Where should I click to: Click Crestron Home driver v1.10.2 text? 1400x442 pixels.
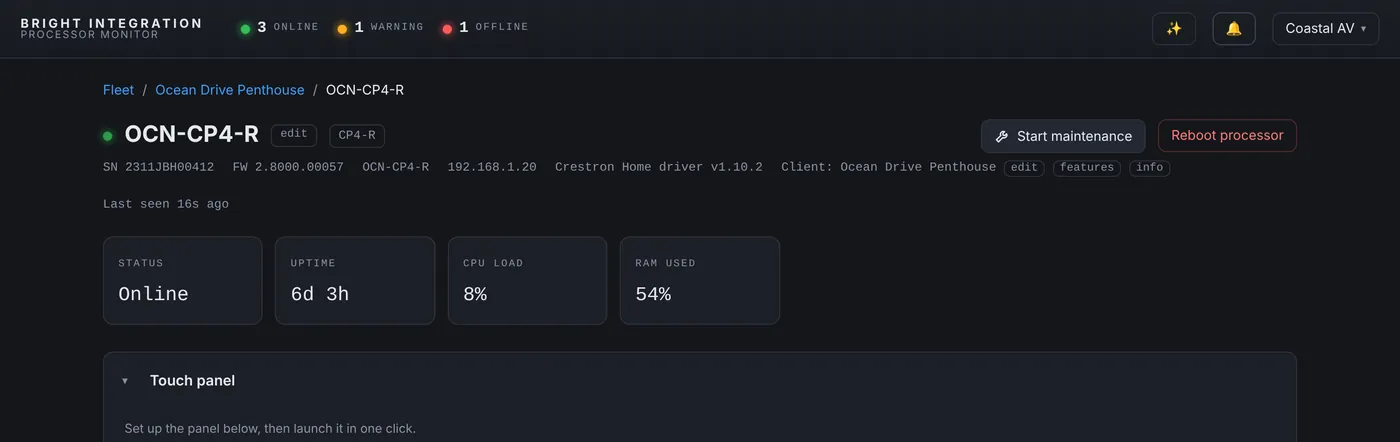(x=659, y=167)
